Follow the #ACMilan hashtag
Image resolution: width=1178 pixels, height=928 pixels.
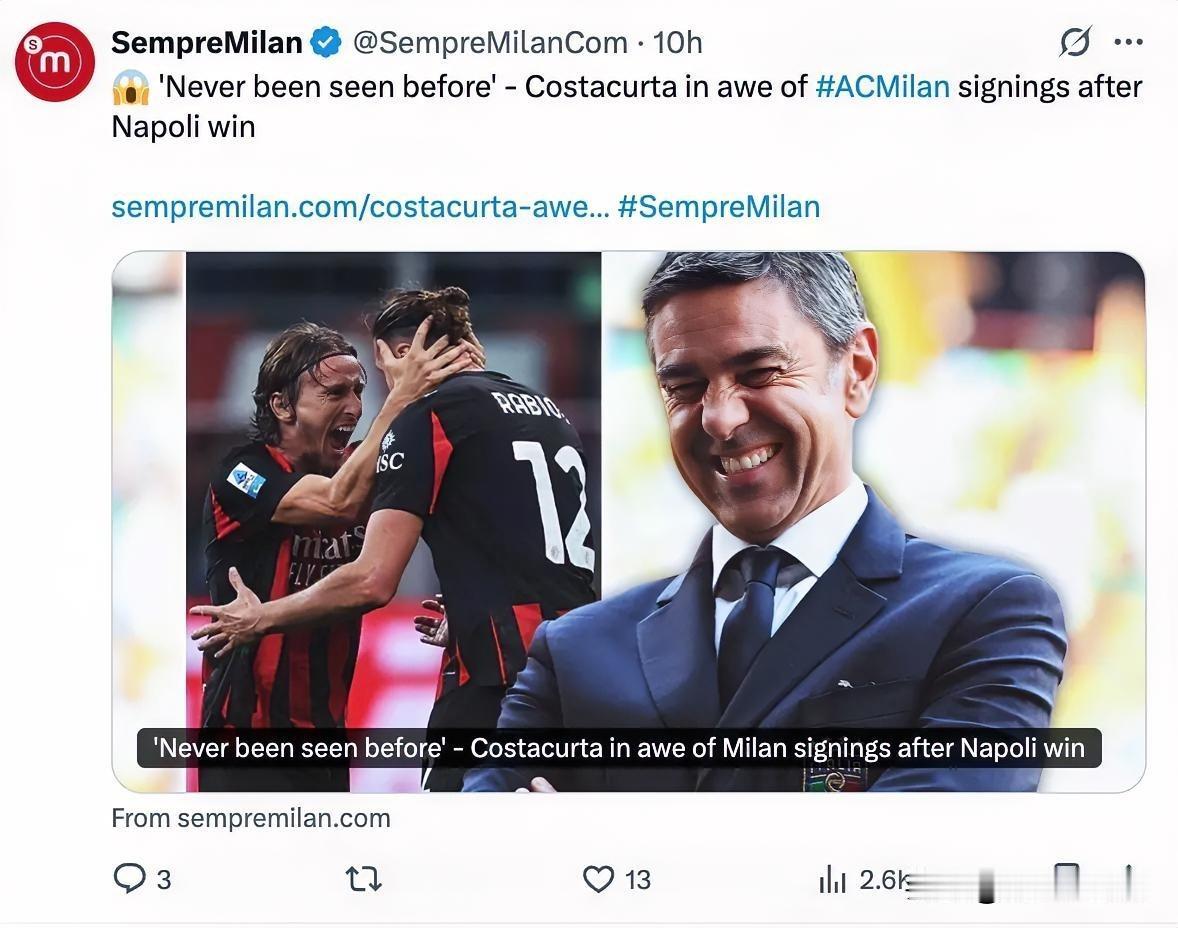[883, 86]
